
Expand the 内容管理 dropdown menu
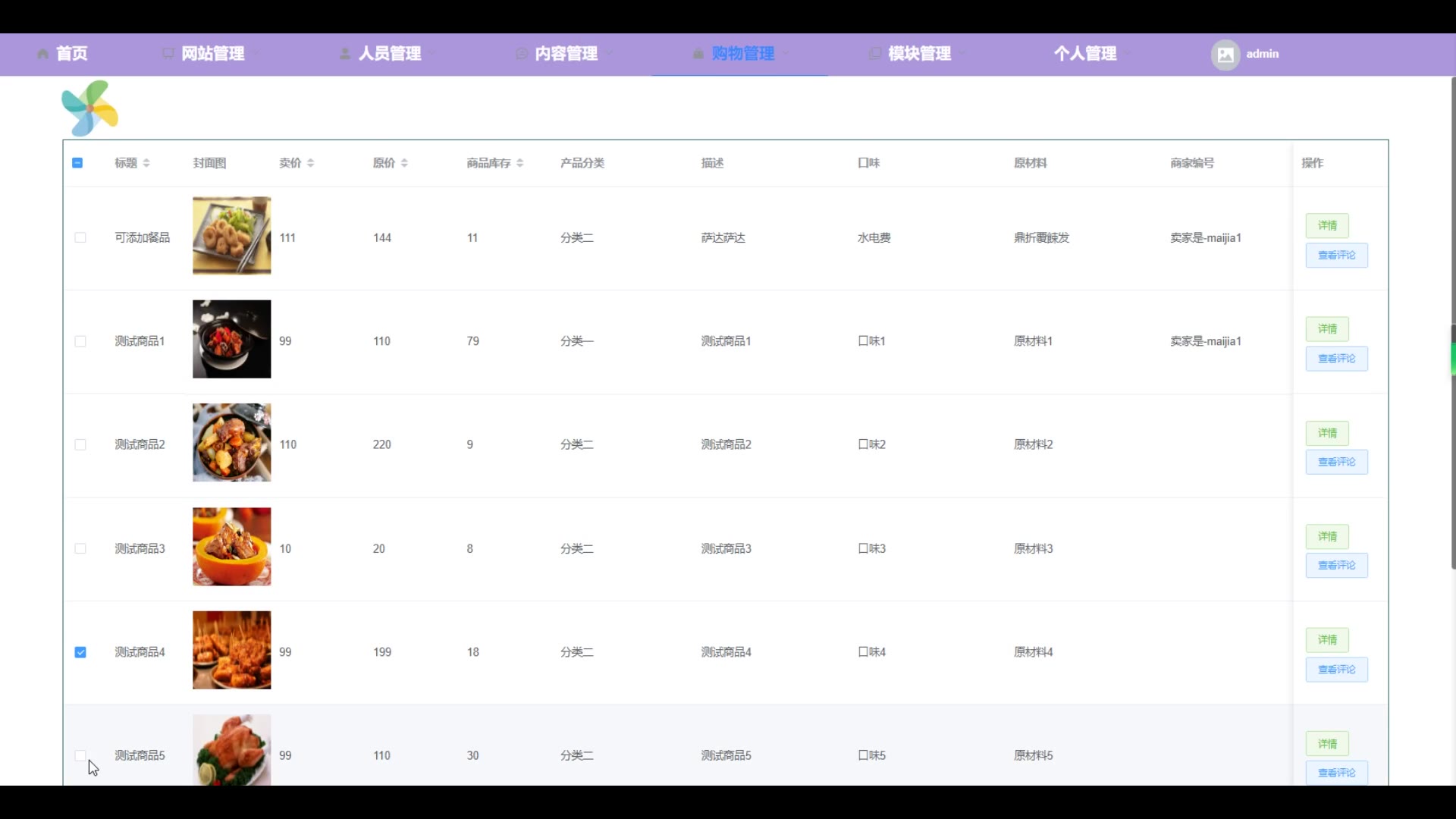(566, 54)
